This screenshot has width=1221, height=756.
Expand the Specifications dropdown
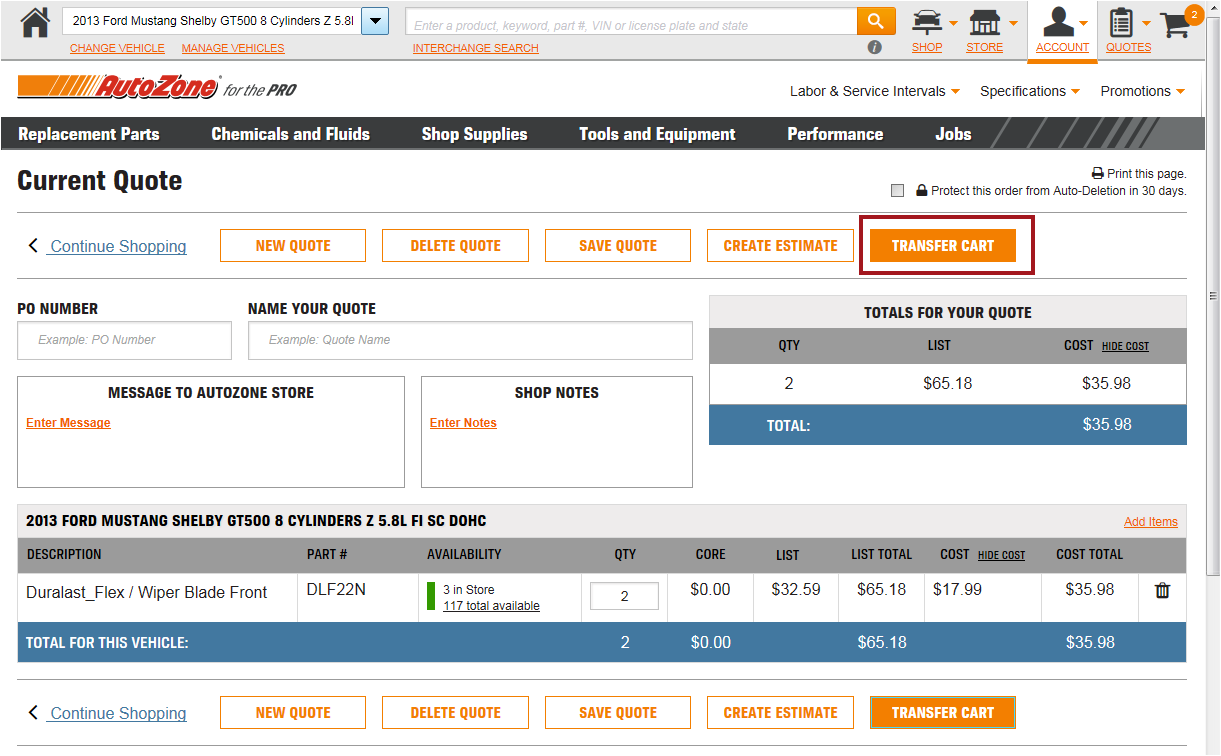1029,91
